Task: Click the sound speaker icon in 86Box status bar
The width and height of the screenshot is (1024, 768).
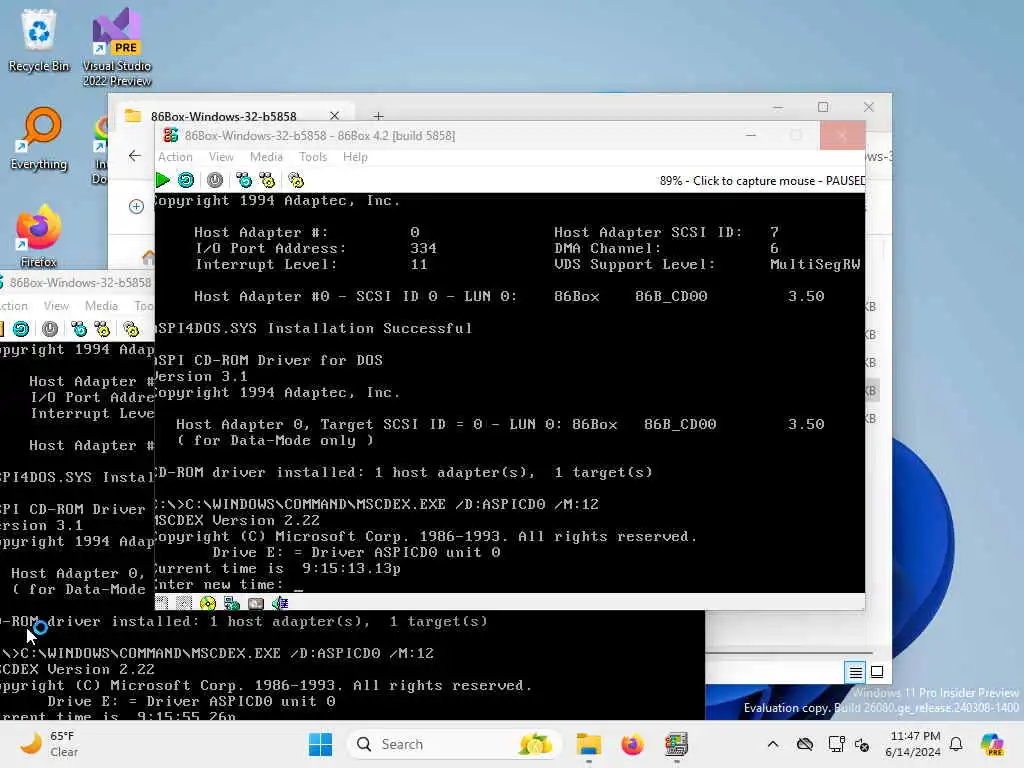Action: (280, 603)
